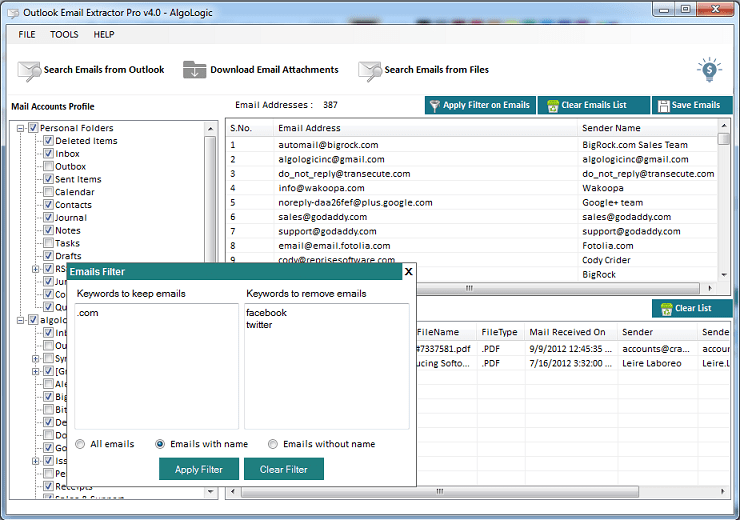Click the Search Emails from Outlook icon
This screenshot has height=520, width=740.
(x=29, y=70)
